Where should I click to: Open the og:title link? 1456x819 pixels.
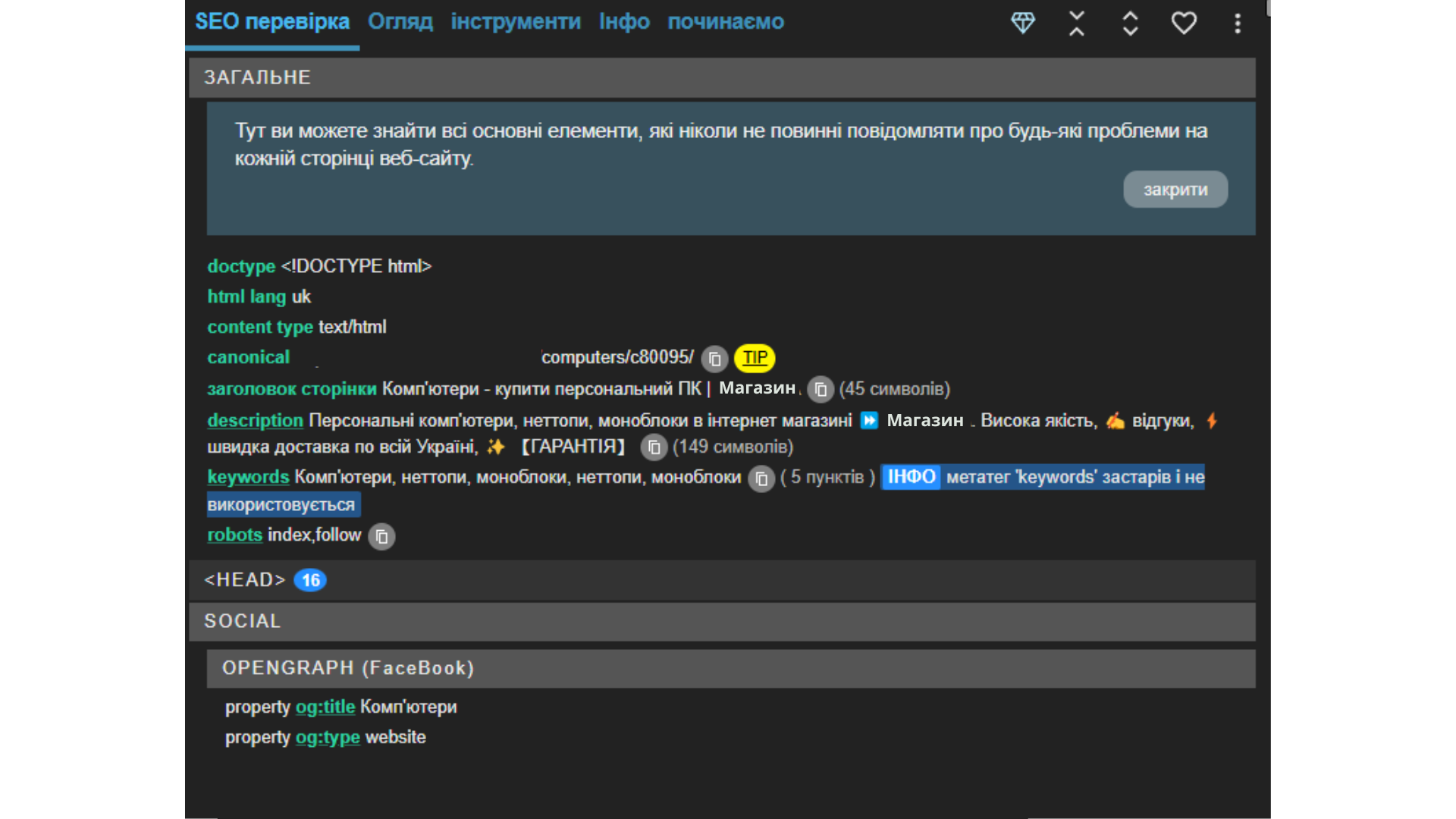pos(325,707)
